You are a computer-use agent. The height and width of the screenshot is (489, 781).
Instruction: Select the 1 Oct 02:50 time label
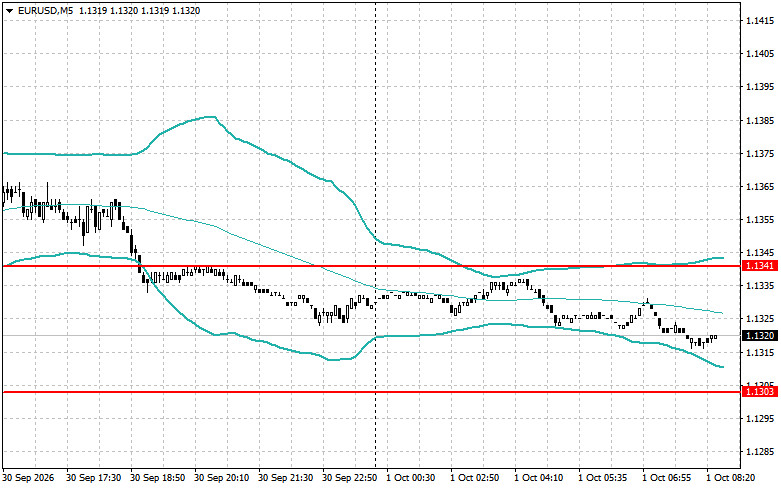475,478
